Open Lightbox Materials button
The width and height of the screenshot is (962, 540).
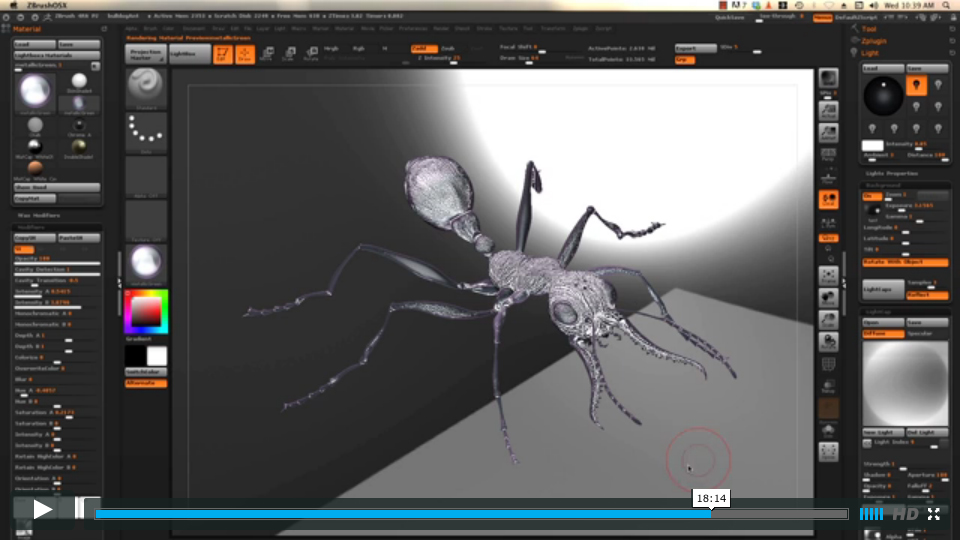[56, 55]
